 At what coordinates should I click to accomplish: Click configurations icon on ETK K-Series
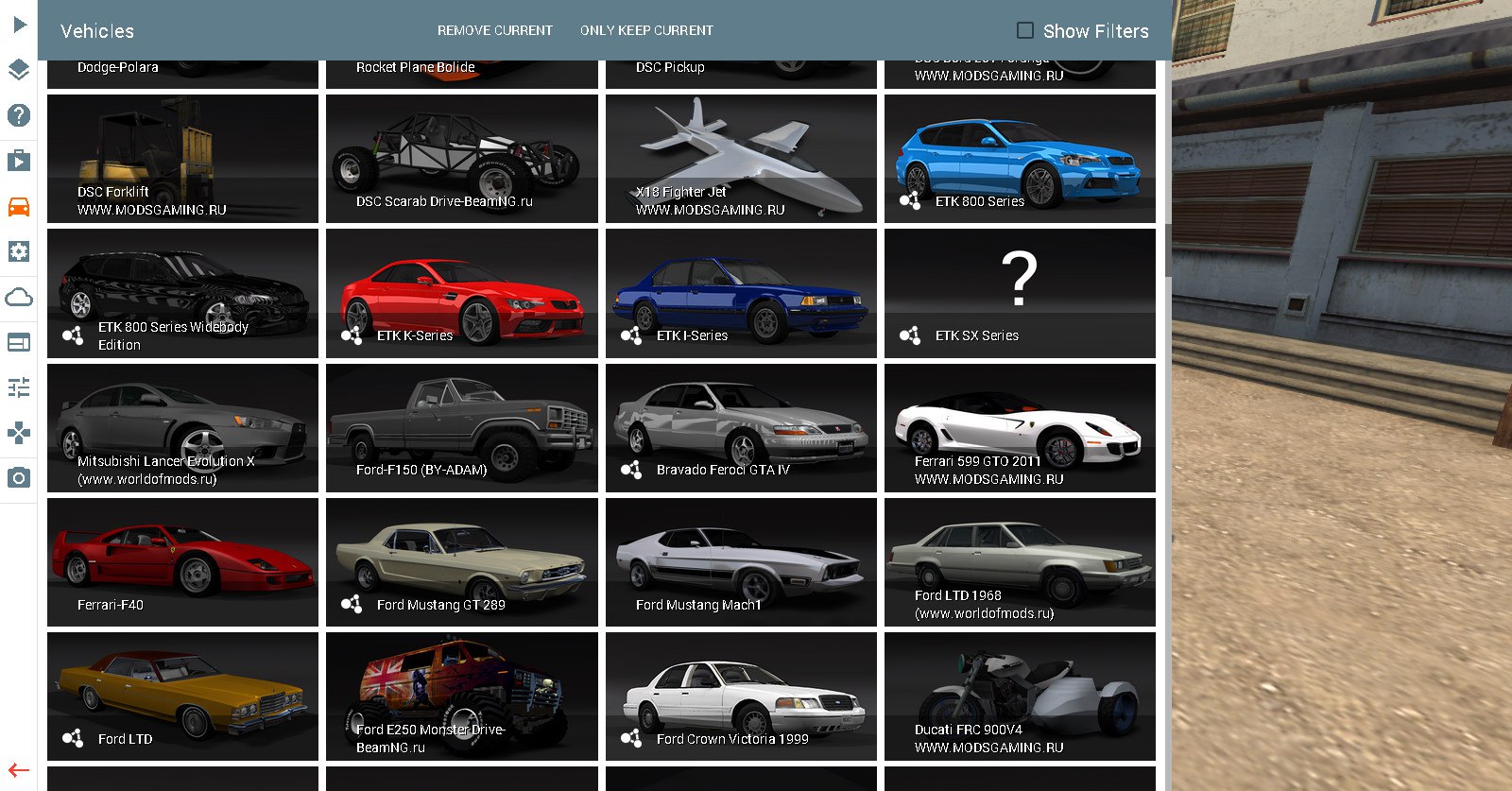352,335
